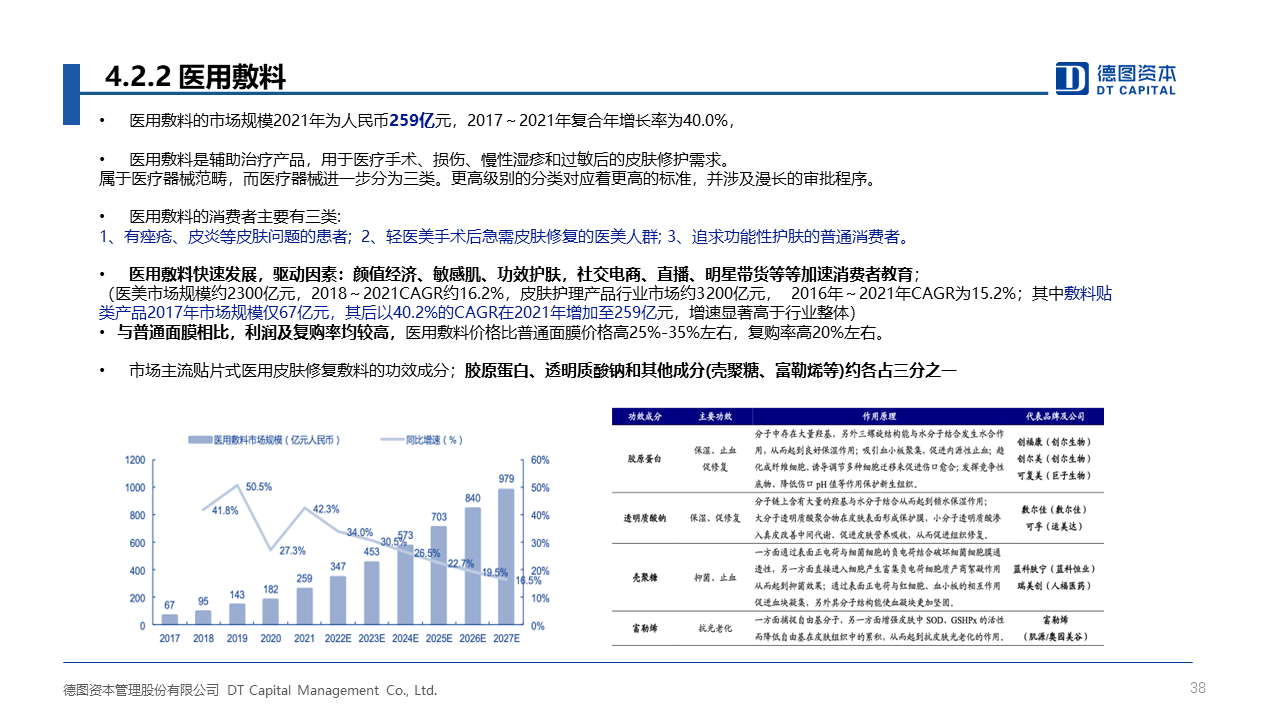This screenshot has width=1280, height=720.
Task: Click the x-axis label '2020'
Action: pyautogui.click(x=271, y=638)
